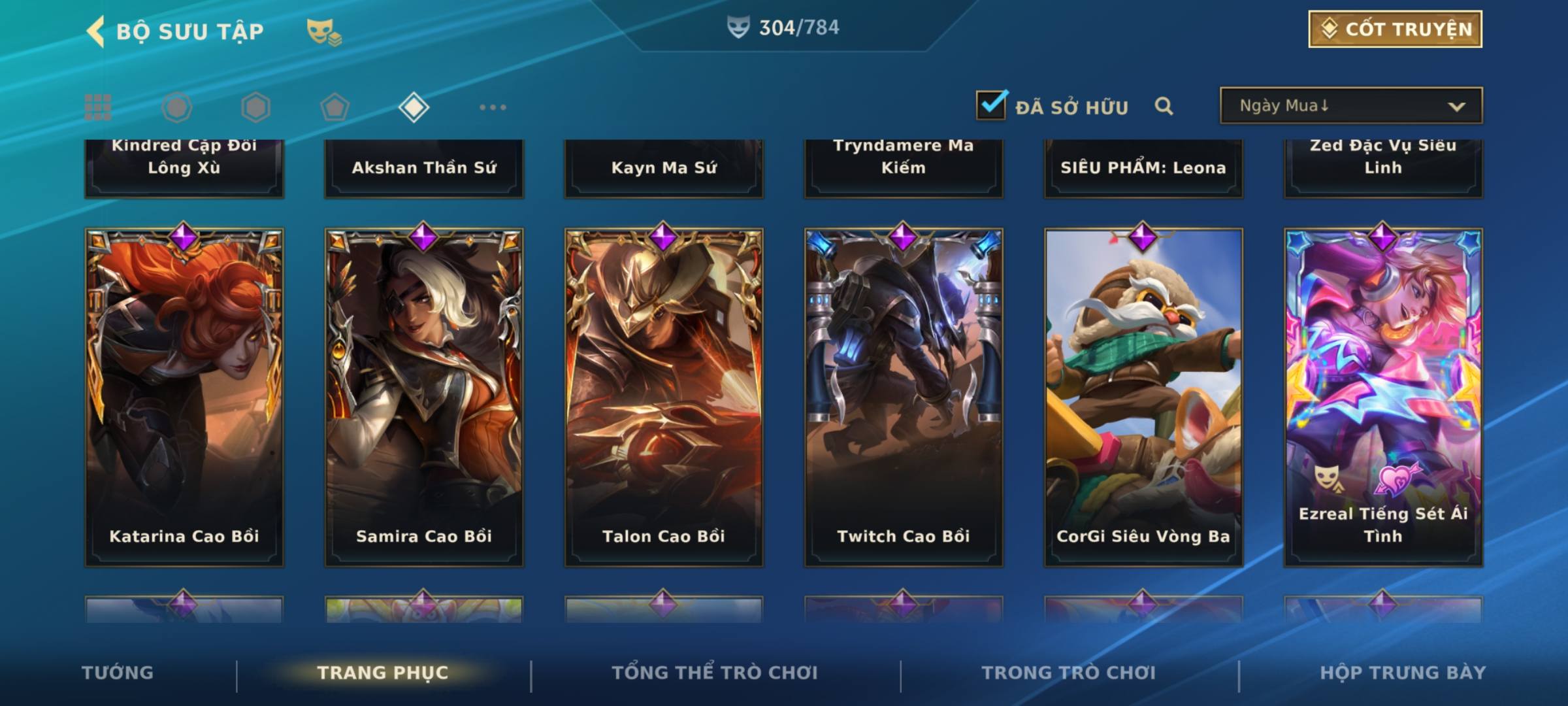Open more filters via three dots
Viewport: 1568px width, 706px height.
point(493,107)
